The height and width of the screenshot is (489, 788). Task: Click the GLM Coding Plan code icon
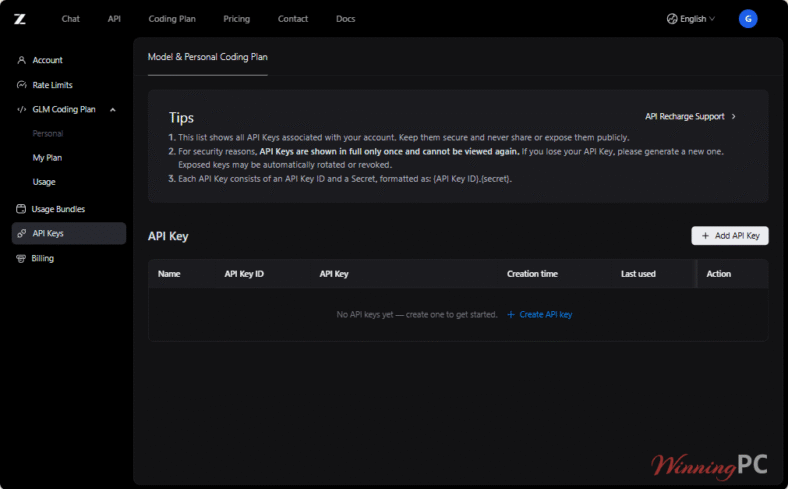[x=21, y=110]
